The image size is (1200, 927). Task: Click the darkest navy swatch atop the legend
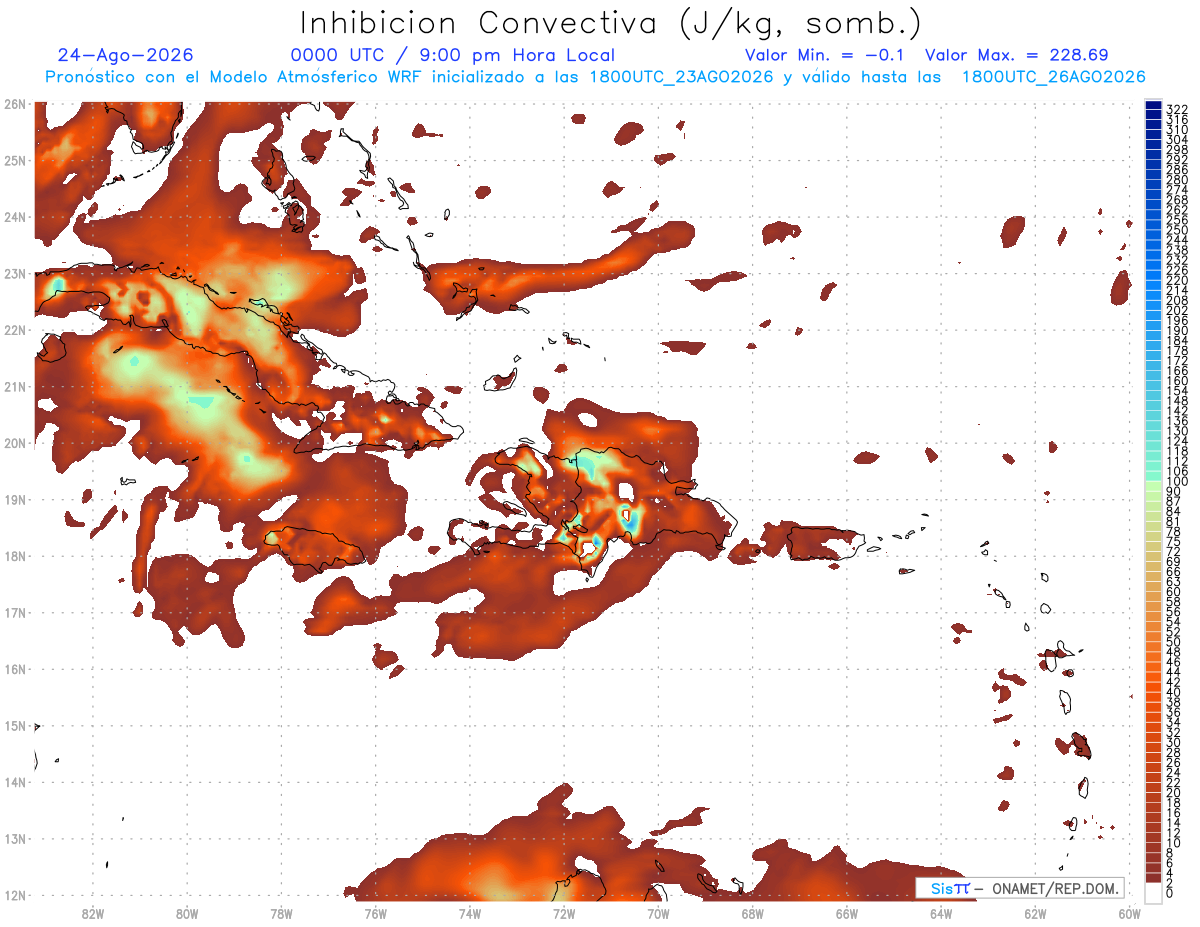click(1153, 105)
